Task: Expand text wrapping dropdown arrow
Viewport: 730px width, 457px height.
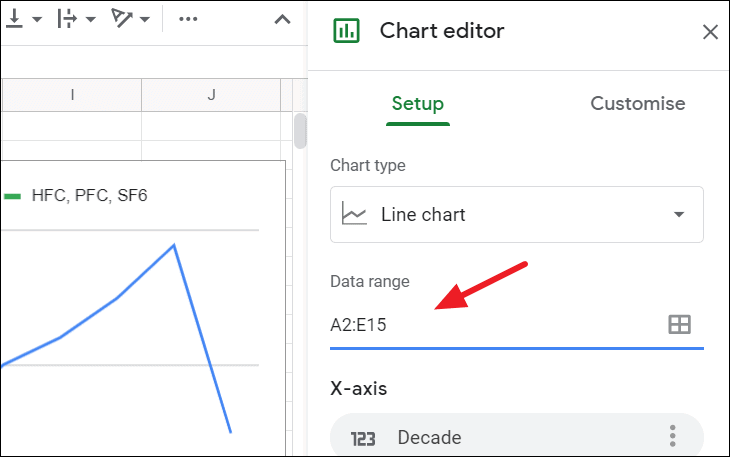Action: [x=91, y=20]
